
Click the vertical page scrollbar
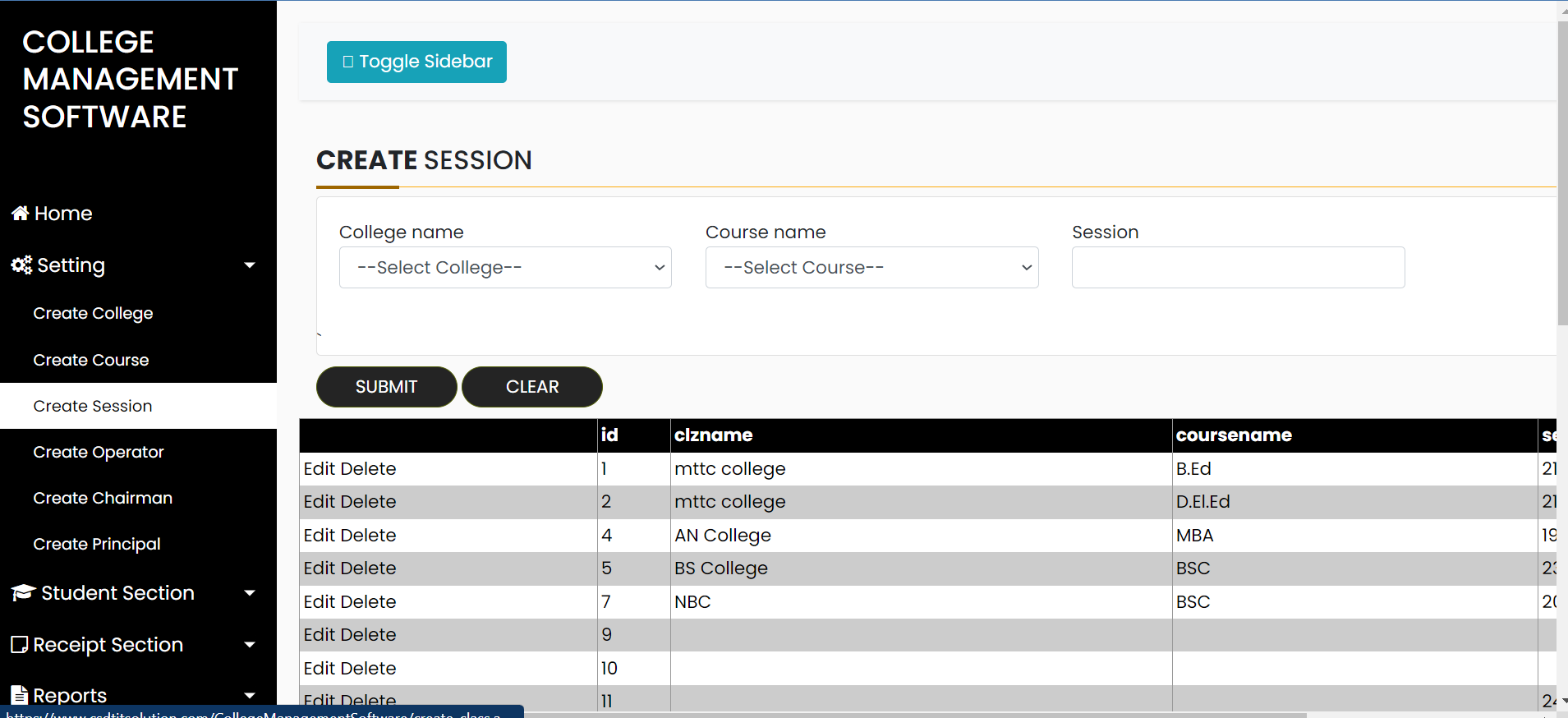(1562, 173)
